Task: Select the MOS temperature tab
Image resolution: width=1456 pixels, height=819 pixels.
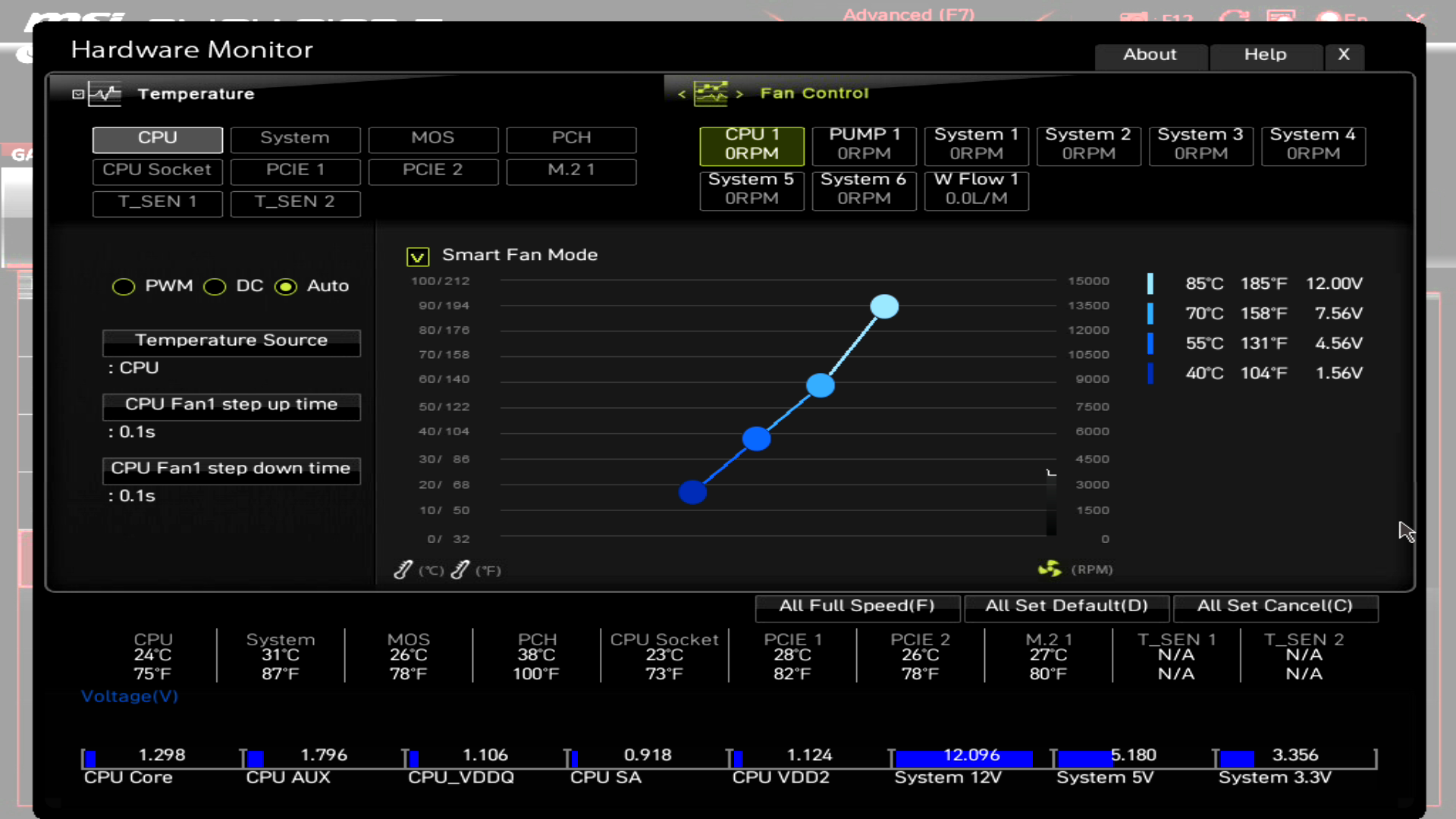Action: pos(433,138)
